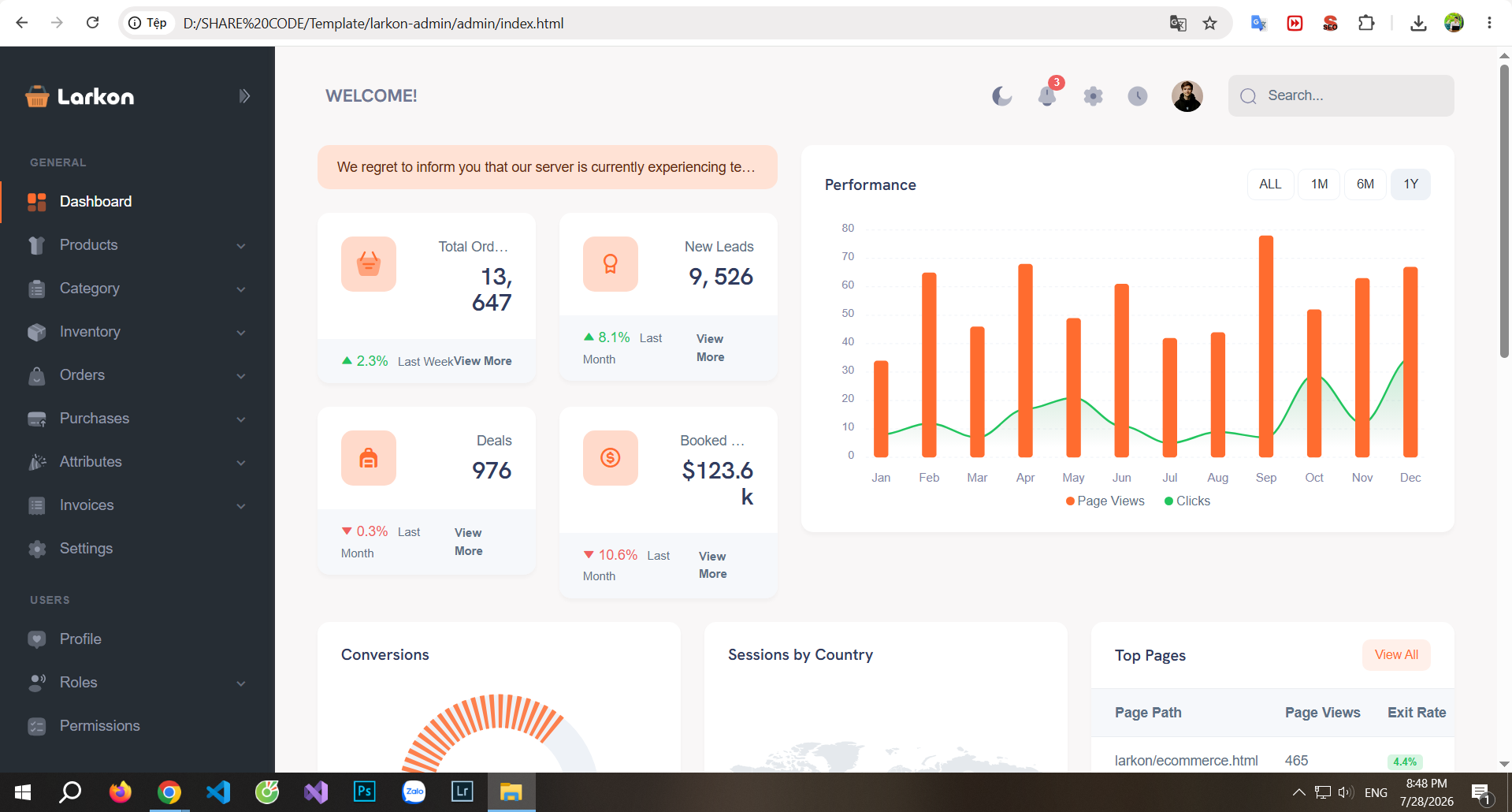Select the 6M performance range
Screen dimensions: 1512x812
[x=1365, y=184]
